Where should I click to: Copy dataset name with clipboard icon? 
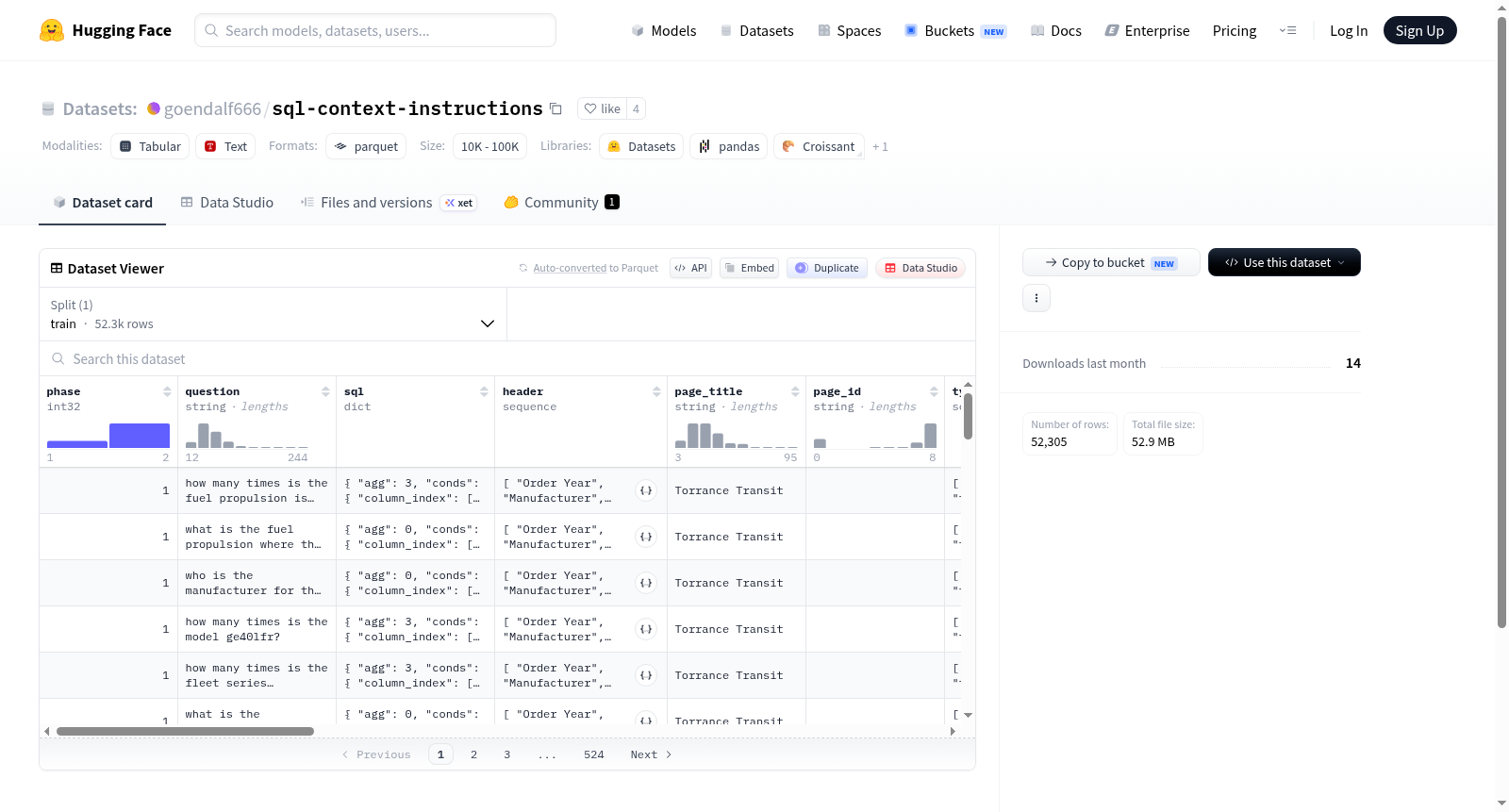point(556,108)
